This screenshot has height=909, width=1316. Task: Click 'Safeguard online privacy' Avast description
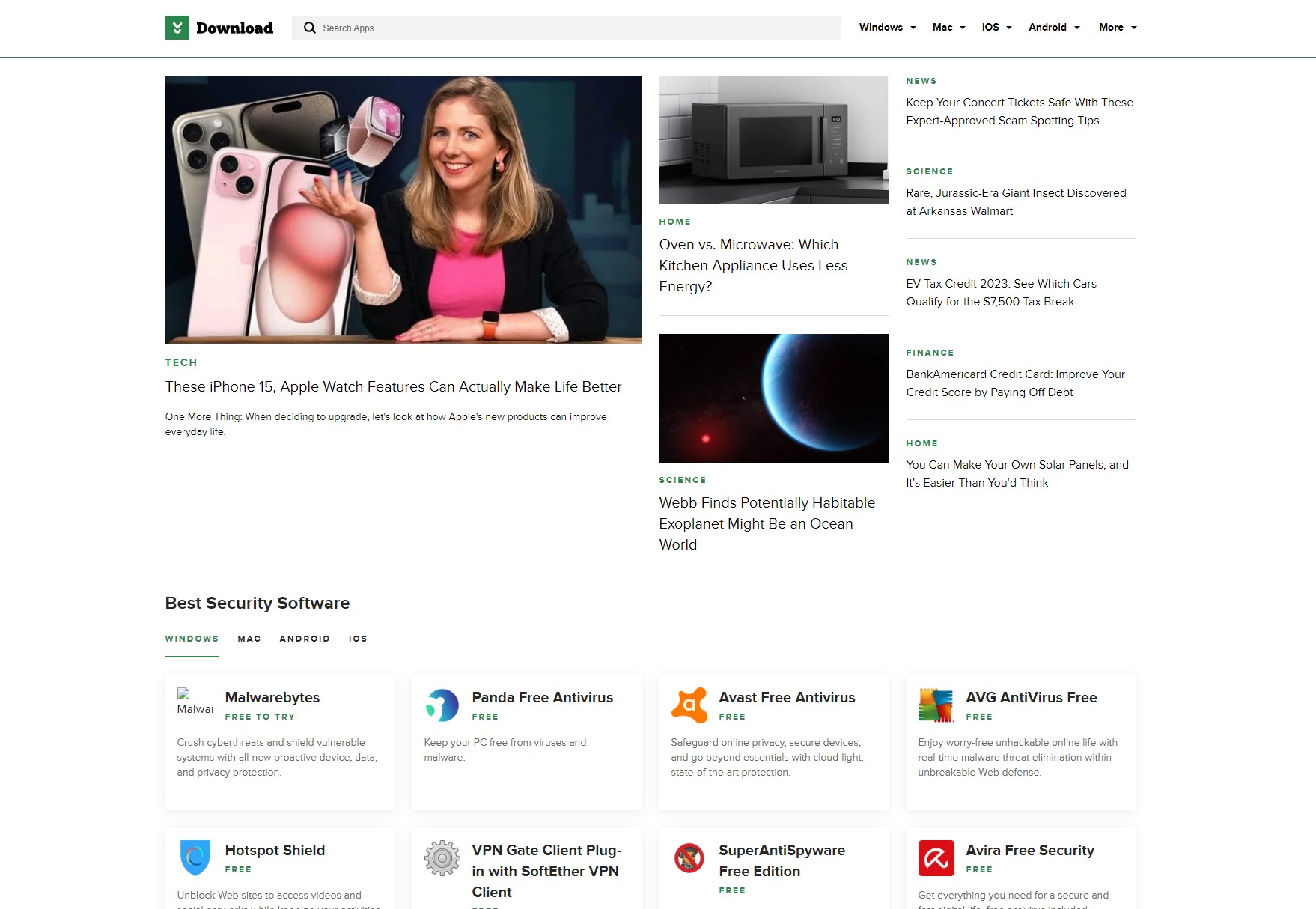767,757
